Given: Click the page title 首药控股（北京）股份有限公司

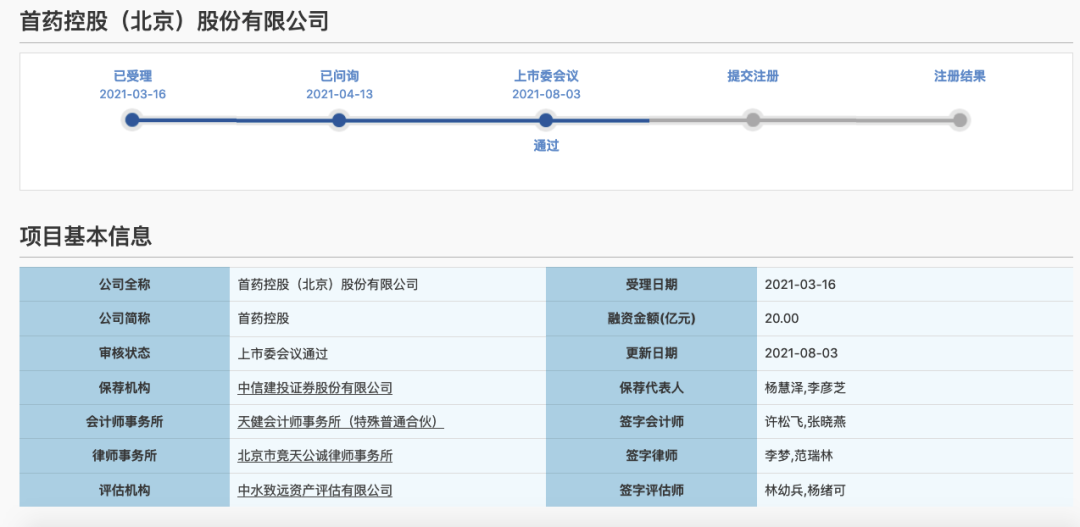Looking at the screenshot, I should [174, 21].
